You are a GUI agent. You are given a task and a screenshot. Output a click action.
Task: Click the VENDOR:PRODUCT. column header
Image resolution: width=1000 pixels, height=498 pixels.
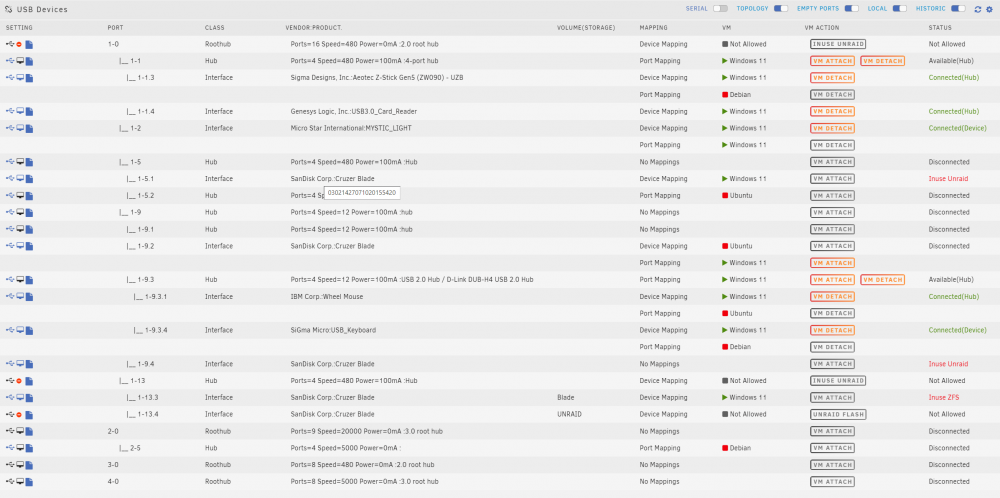coord(314,28)
